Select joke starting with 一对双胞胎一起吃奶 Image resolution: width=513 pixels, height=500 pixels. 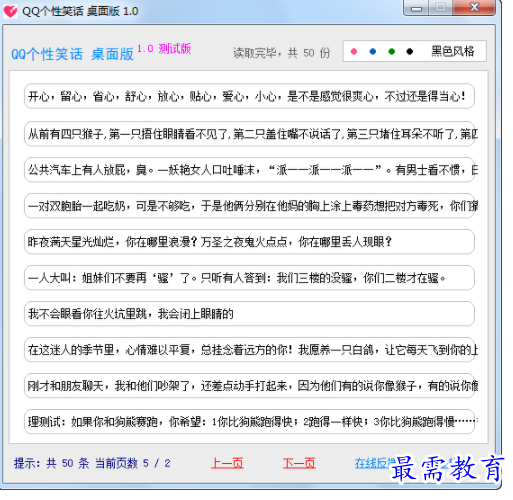tap(249, 206)
